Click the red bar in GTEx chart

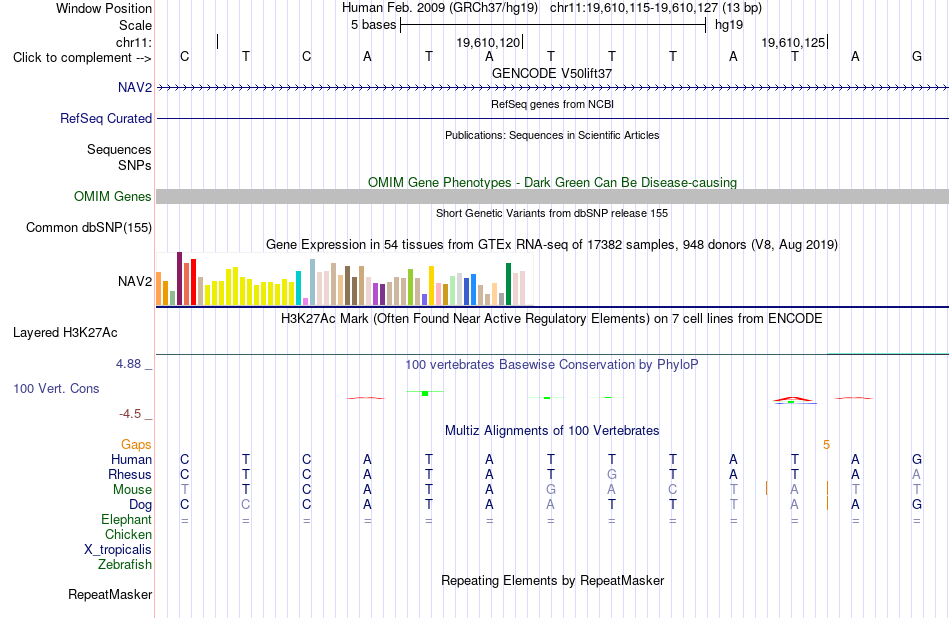193,282
